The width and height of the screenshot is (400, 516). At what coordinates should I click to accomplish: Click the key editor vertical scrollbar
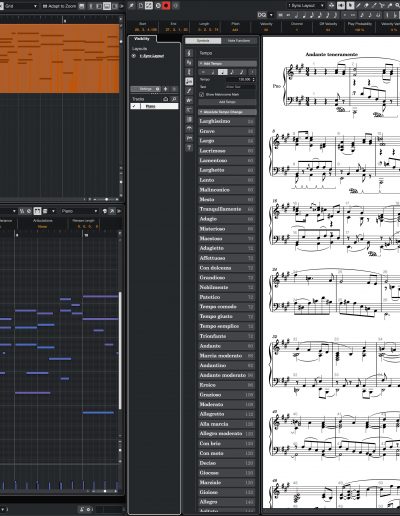click(x=120, y=350)
